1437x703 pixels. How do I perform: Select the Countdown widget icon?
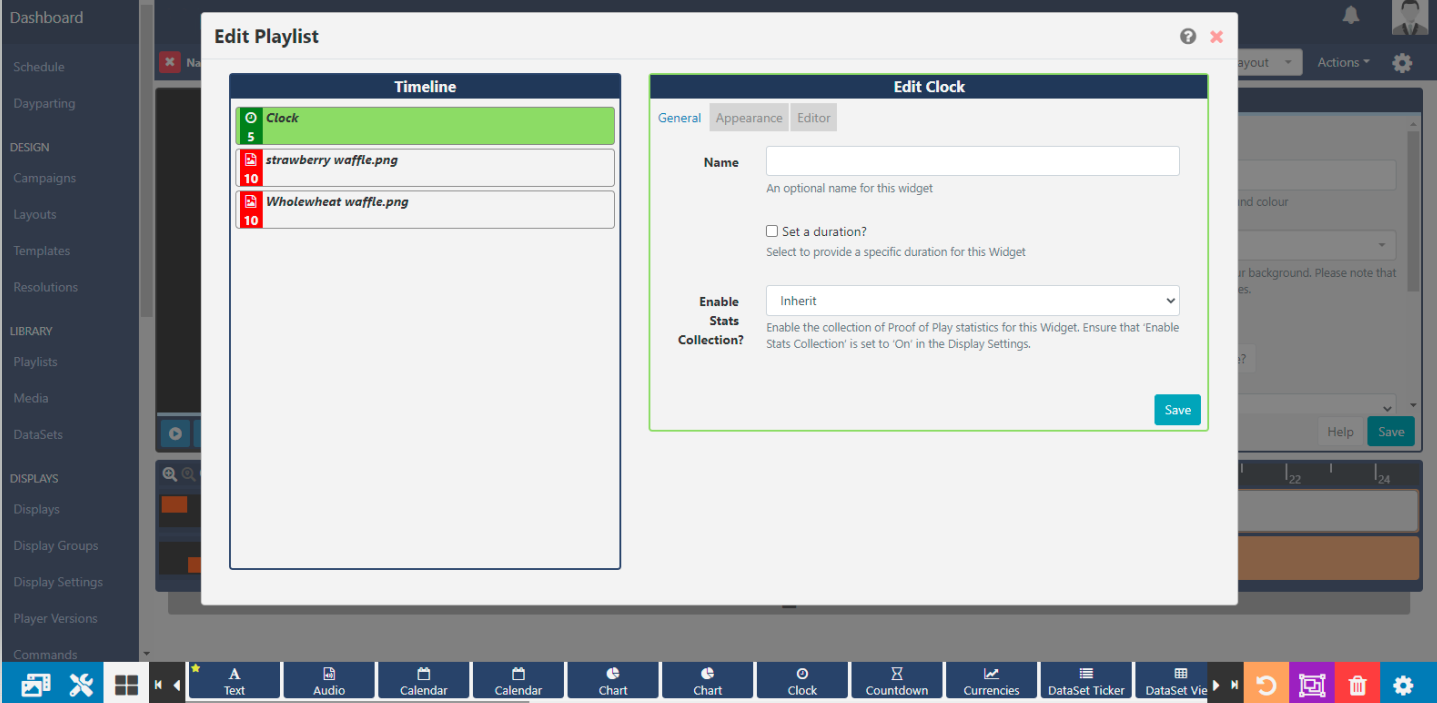point(896,681)
